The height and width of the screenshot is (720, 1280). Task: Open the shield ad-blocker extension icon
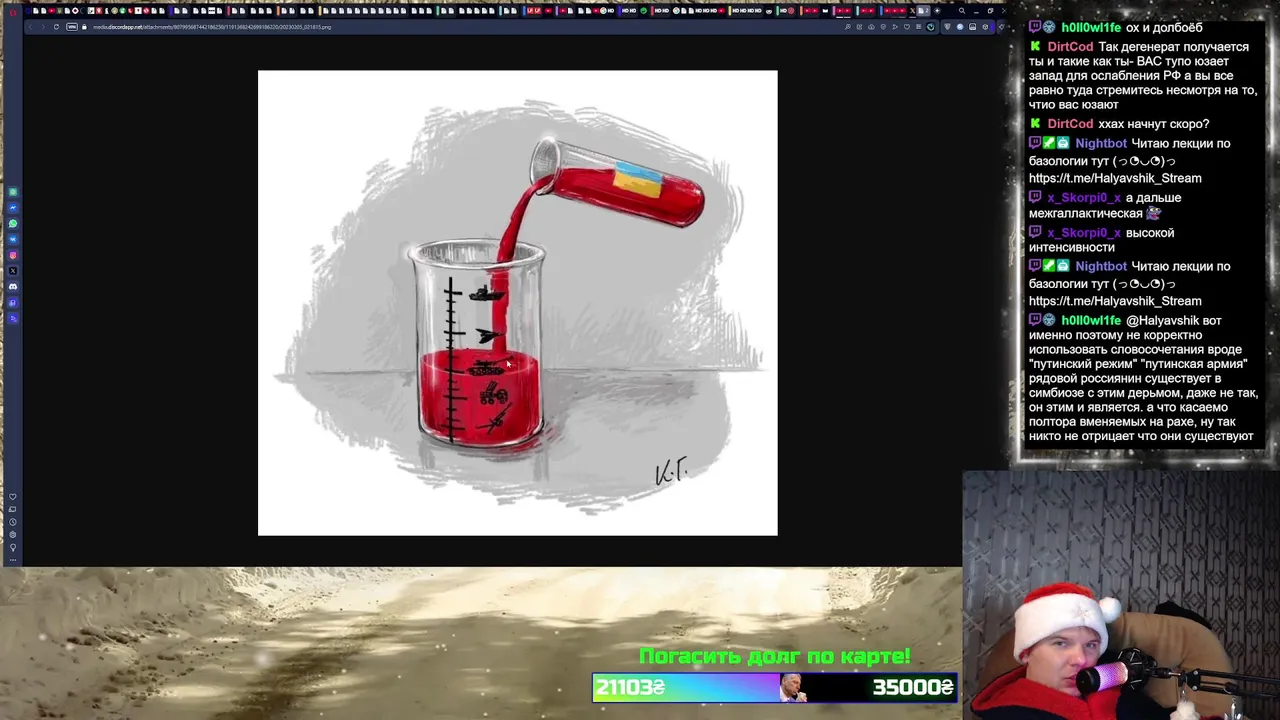[947, 27]
